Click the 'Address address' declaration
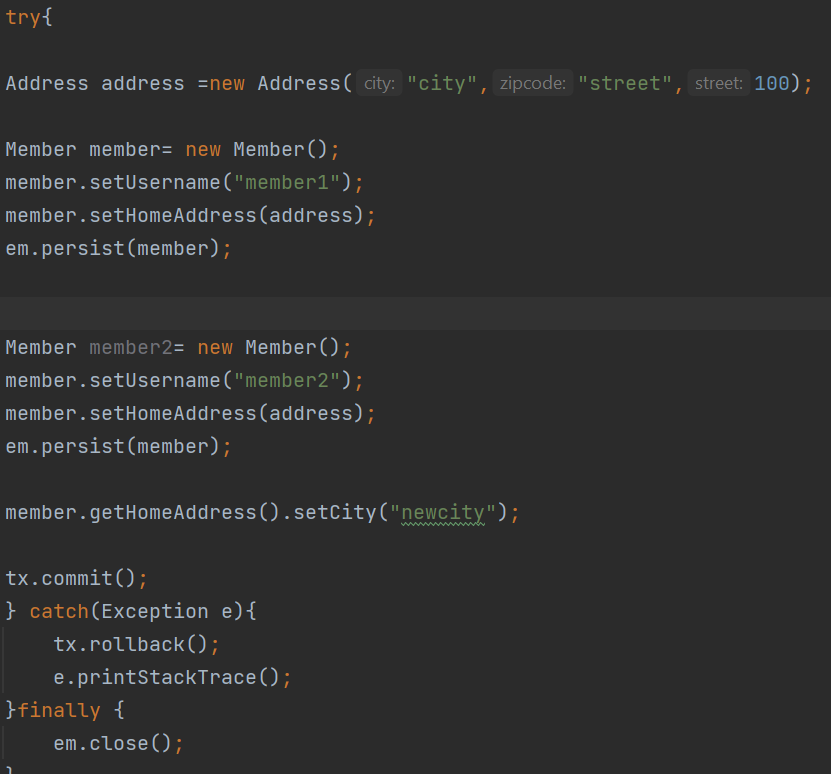This screenshot has width=831, height=774. 95,84
